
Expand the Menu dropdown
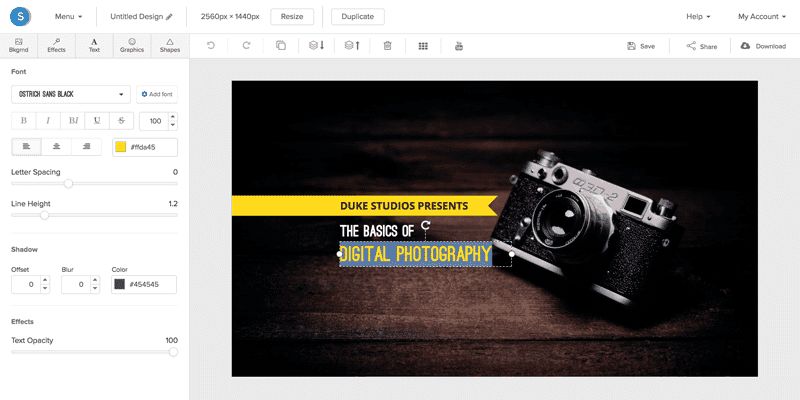pos(68,16)
